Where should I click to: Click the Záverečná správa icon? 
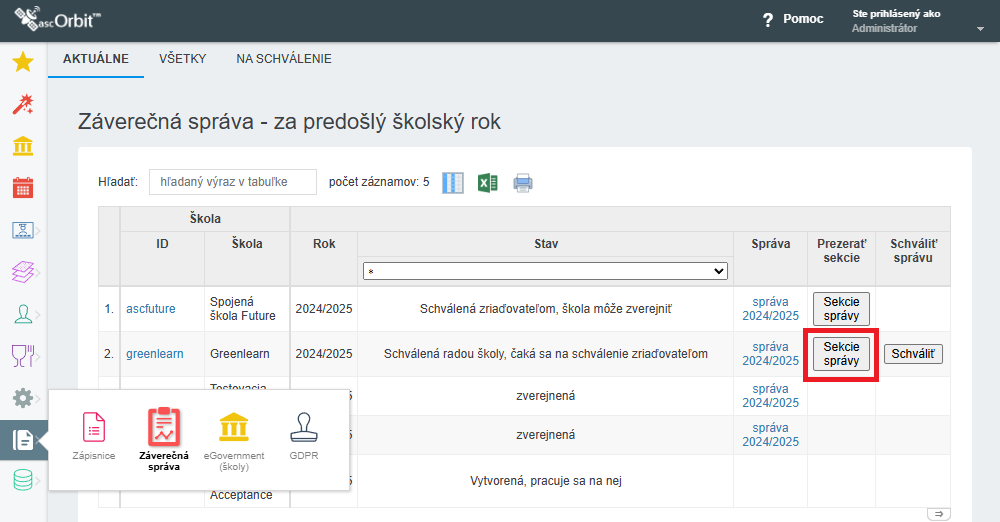tap(164, 439)
